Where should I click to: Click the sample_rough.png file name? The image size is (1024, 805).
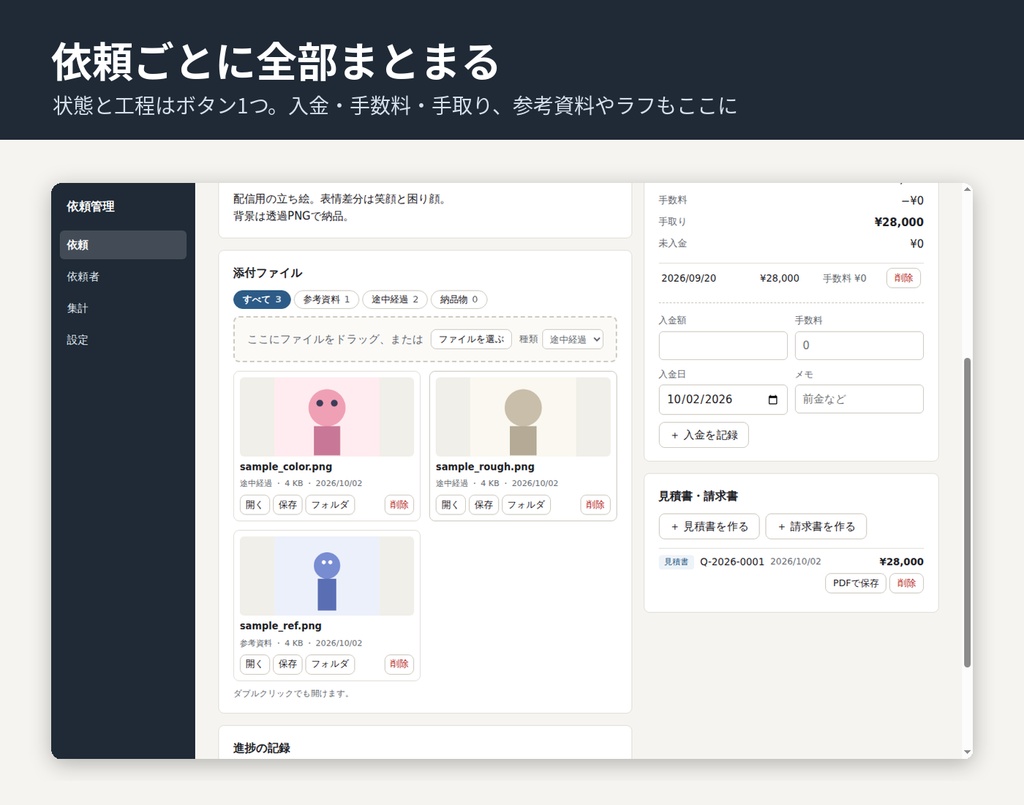pos(485,467)
